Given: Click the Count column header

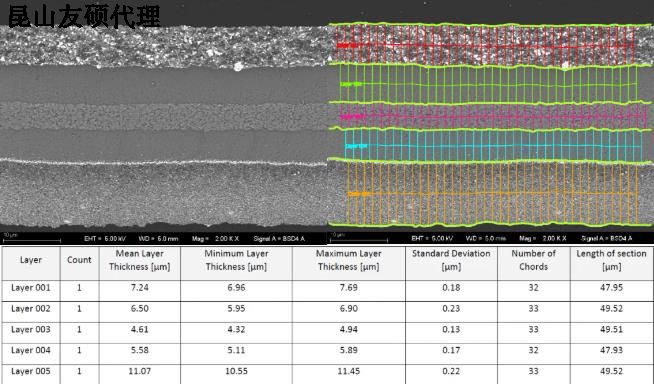Looking at the screenshot, I should click(79, 260).
